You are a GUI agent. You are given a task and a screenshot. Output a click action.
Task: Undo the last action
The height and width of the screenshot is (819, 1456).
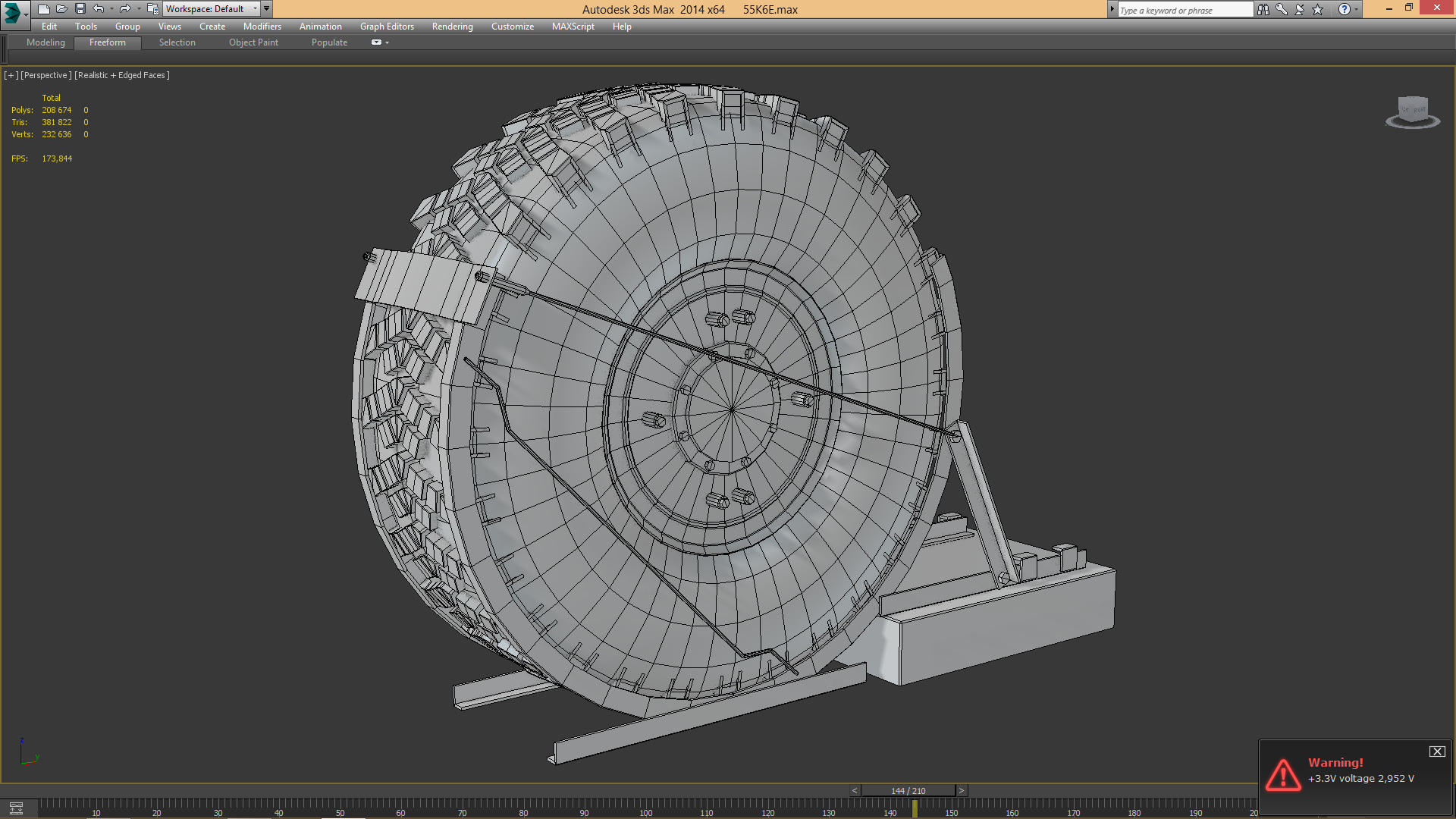coord(99,8)
